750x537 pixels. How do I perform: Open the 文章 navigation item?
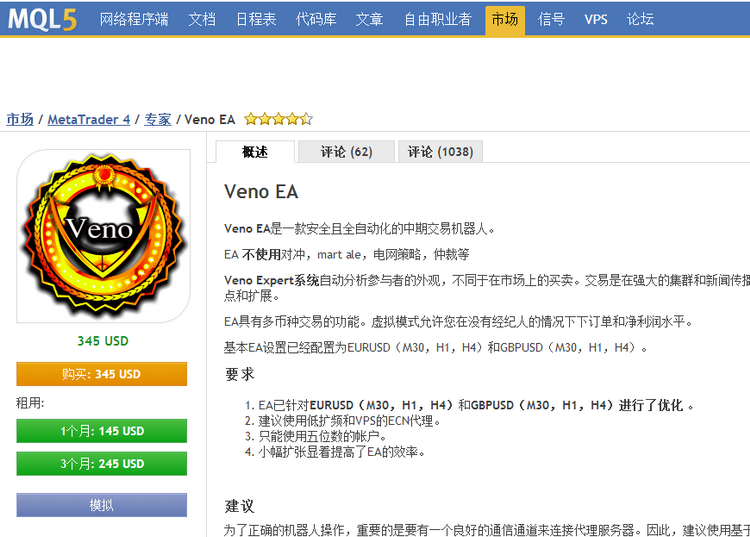click(369, 19)
